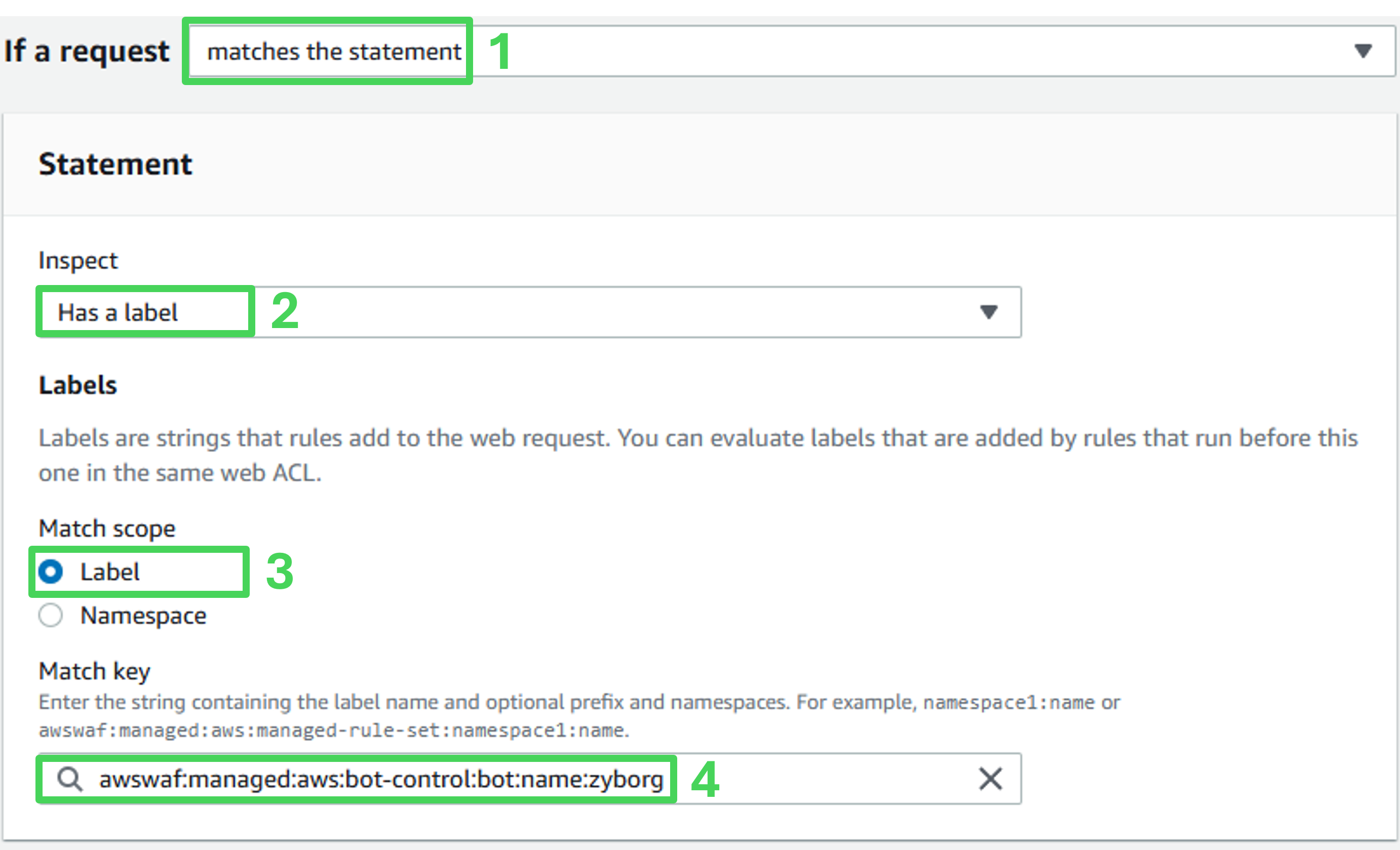This screenshot has width=1400, height=850.
Task: Click the magnifier icon in Match key field
Action: point(70,779)
